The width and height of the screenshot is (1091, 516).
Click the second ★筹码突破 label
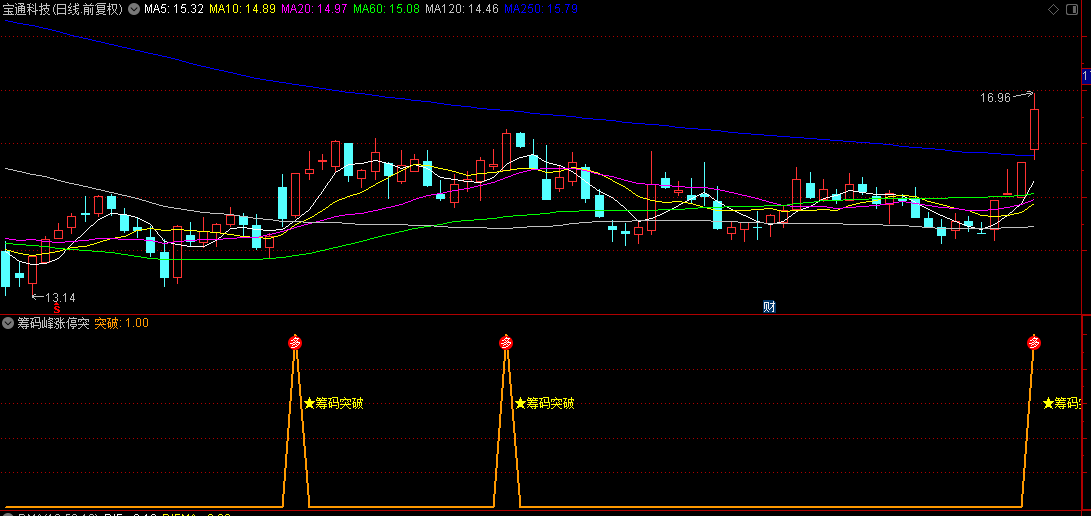(x=544, y=403)
